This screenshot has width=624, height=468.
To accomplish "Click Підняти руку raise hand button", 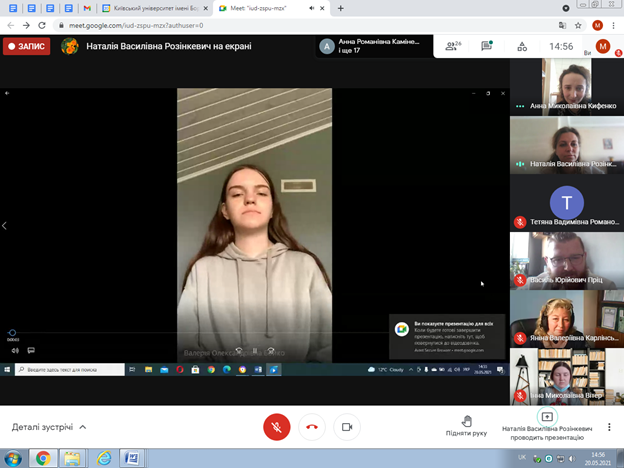I will (466, 426).
